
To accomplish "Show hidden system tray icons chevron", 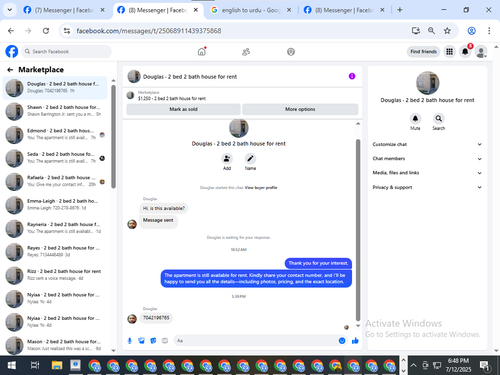I will pos(413,365).
